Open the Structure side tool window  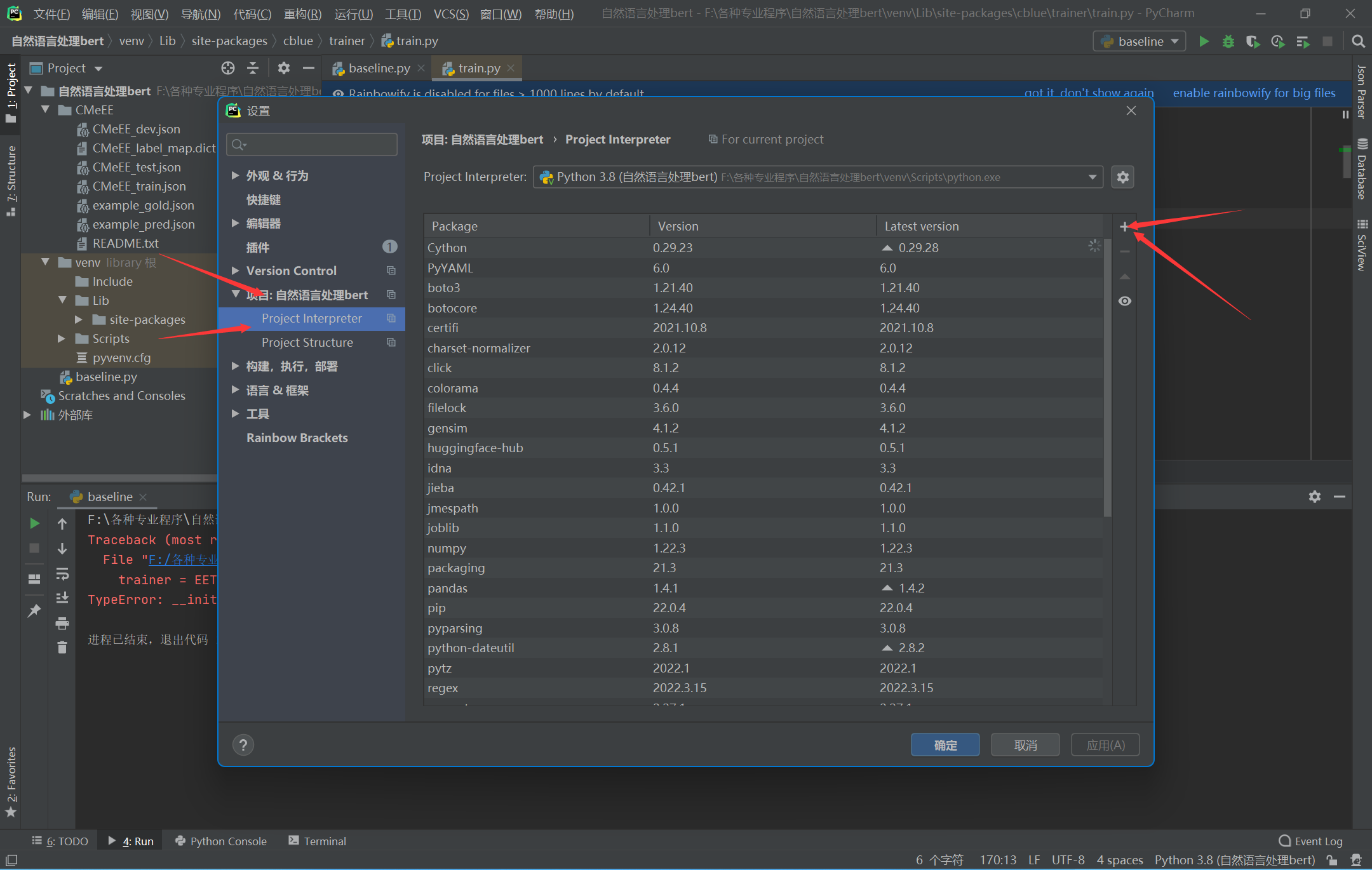pos(11,181)
